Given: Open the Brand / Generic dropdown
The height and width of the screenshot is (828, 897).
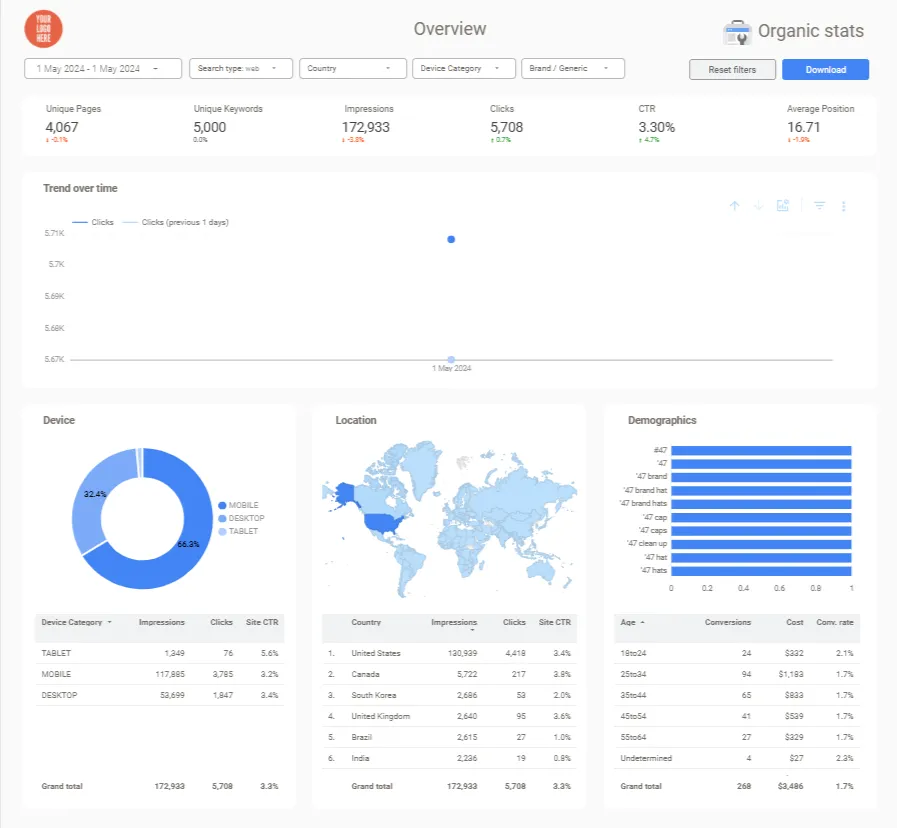Looking at the screenshot, I should tap(573, 69).
